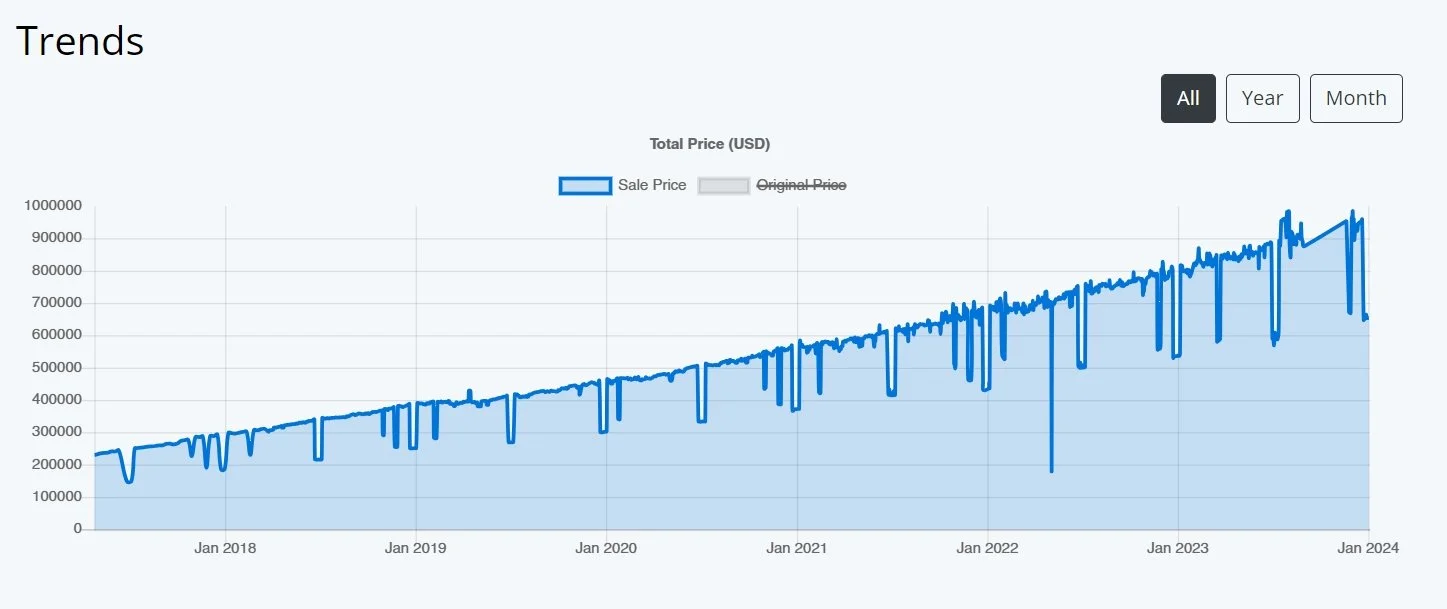
Task: Click the Jan 2020 axis label
Action: (x=606, y=548)
